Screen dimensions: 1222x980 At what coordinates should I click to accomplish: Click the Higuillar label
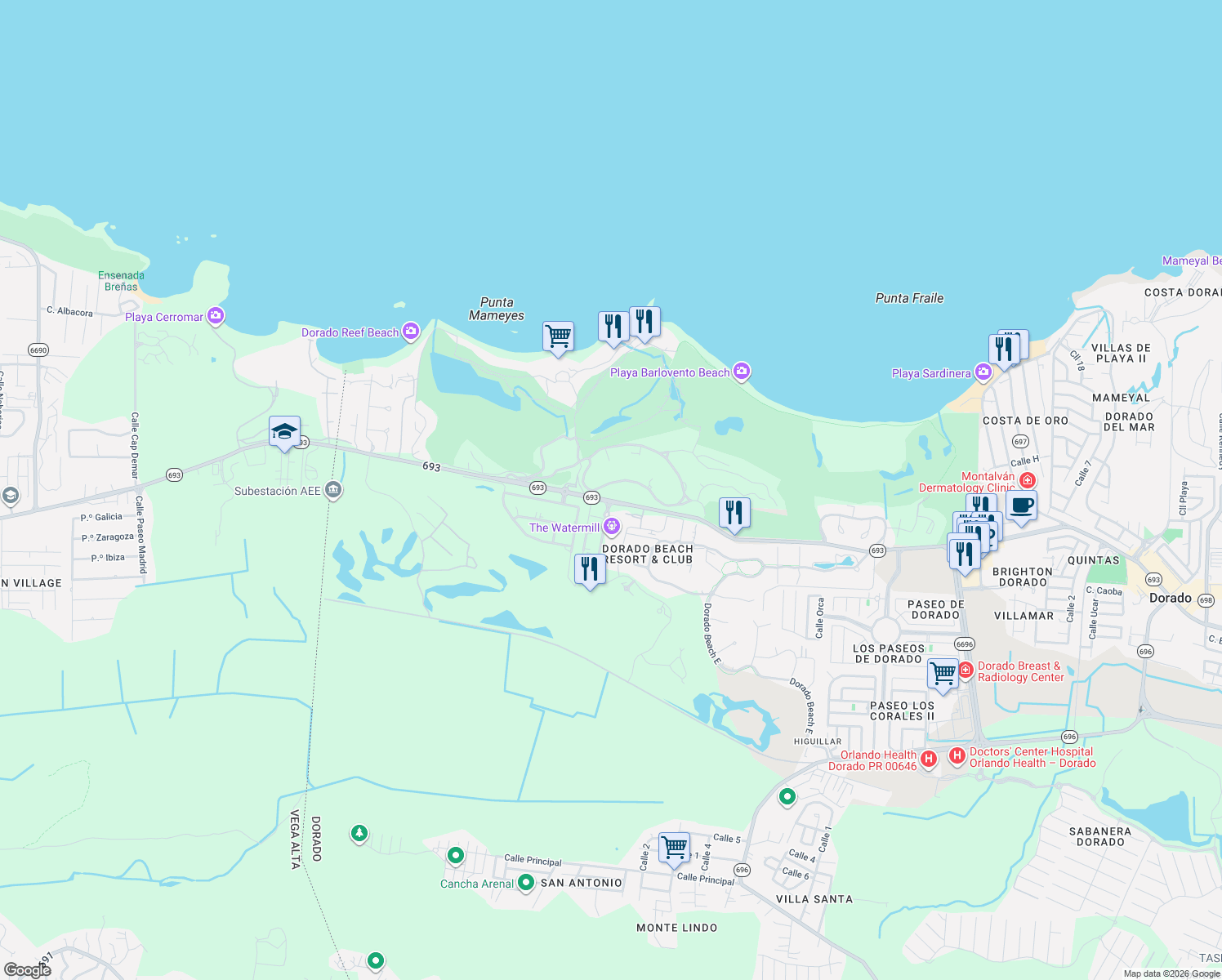[818, 742]
